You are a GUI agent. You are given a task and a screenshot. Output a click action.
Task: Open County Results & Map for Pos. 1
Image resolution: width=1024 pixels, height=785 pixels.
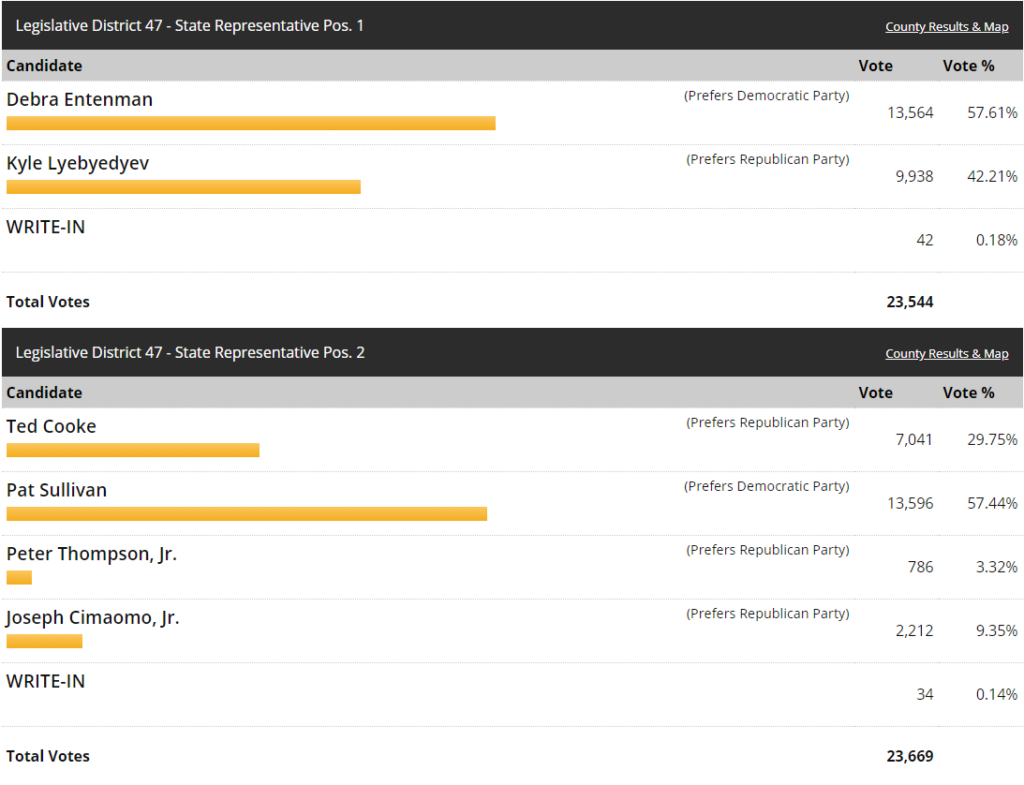coord(946,27)
